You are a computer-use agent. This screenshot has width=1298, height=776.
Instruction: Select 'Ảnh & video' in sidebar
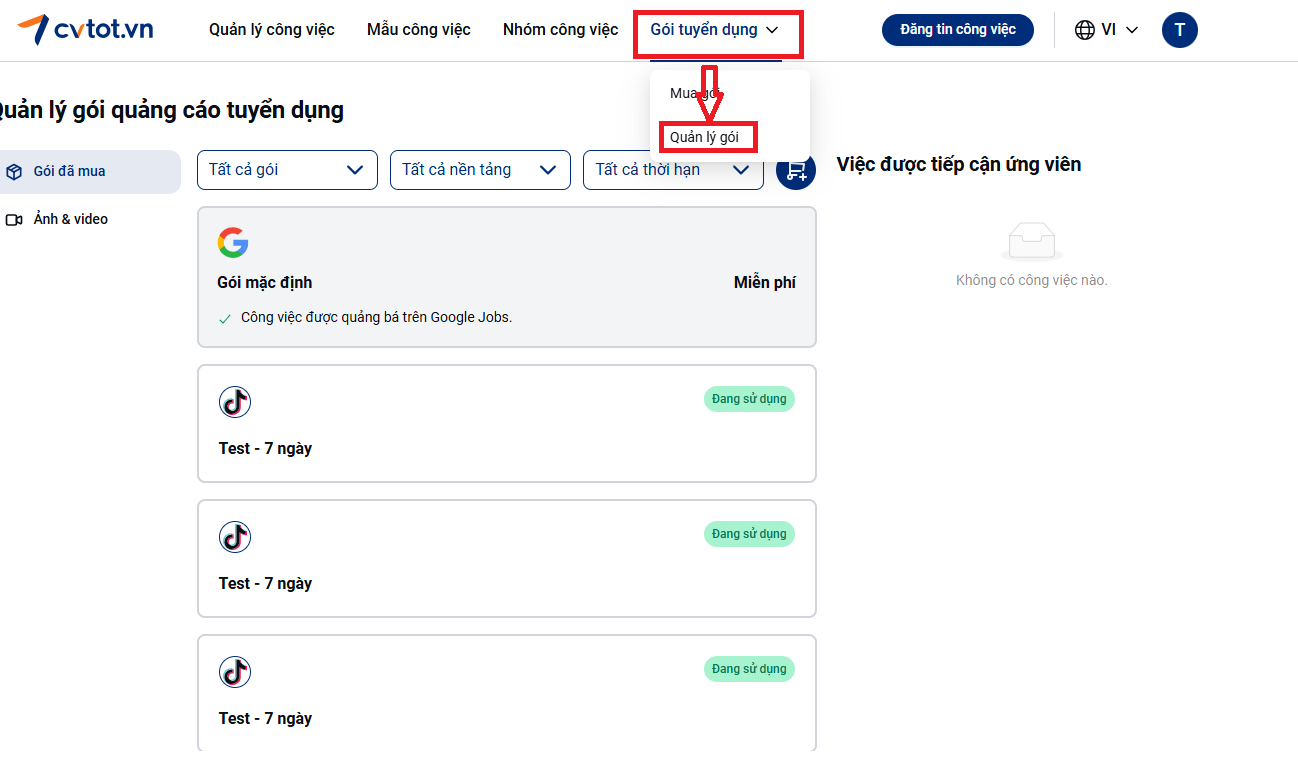(70, 219)
